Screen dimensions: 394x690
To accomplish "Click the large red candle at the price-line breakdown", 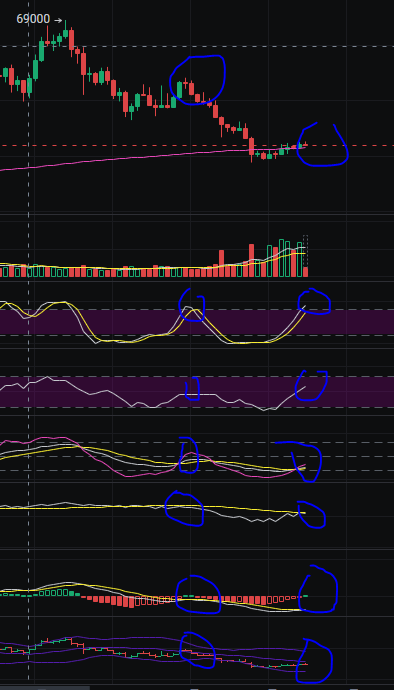I will pos(251,147).
